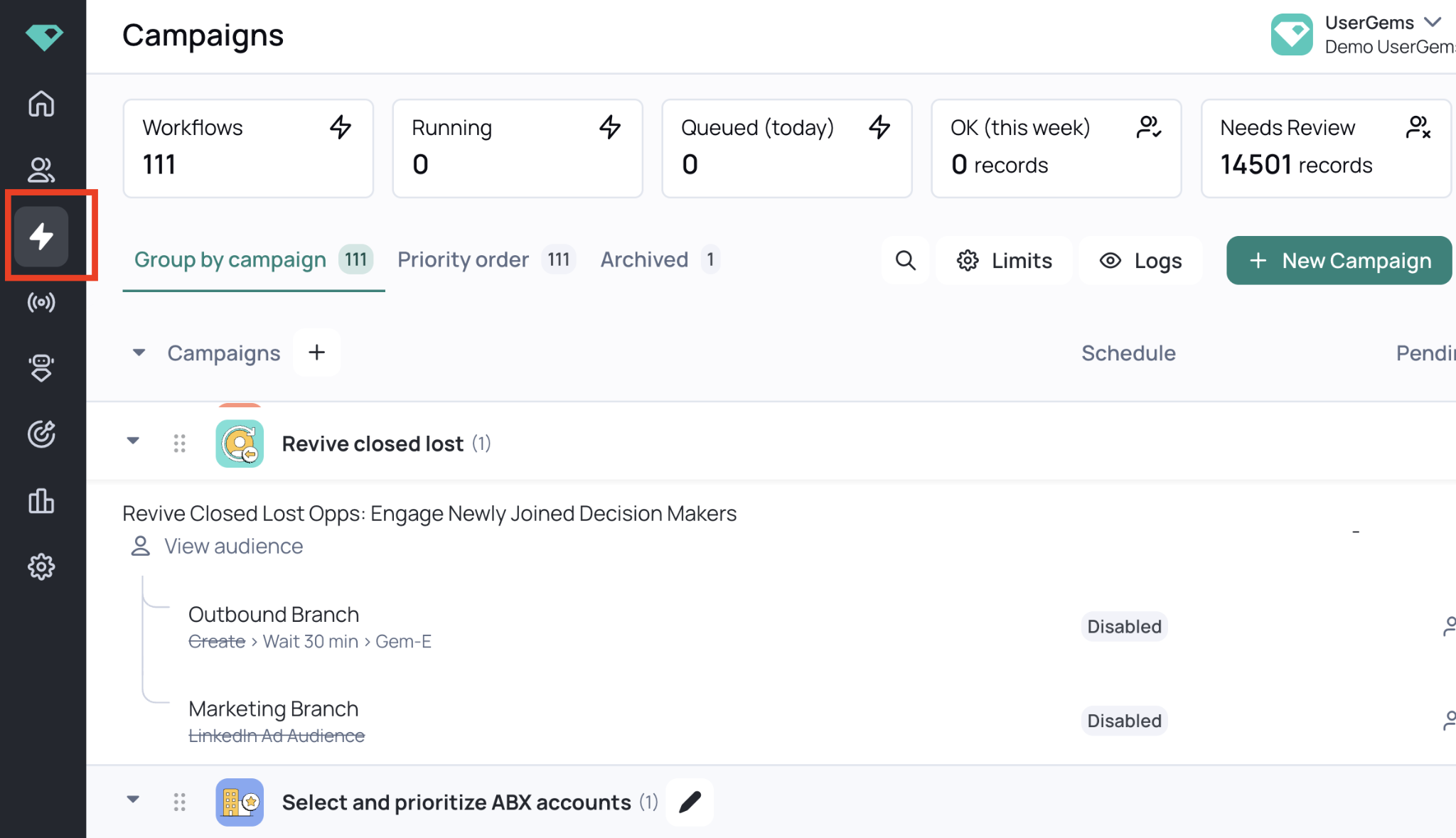Click Revive Closed Lost Opps workflow title
Screen dimensions: 1456x838
click(x=429, y=513)
